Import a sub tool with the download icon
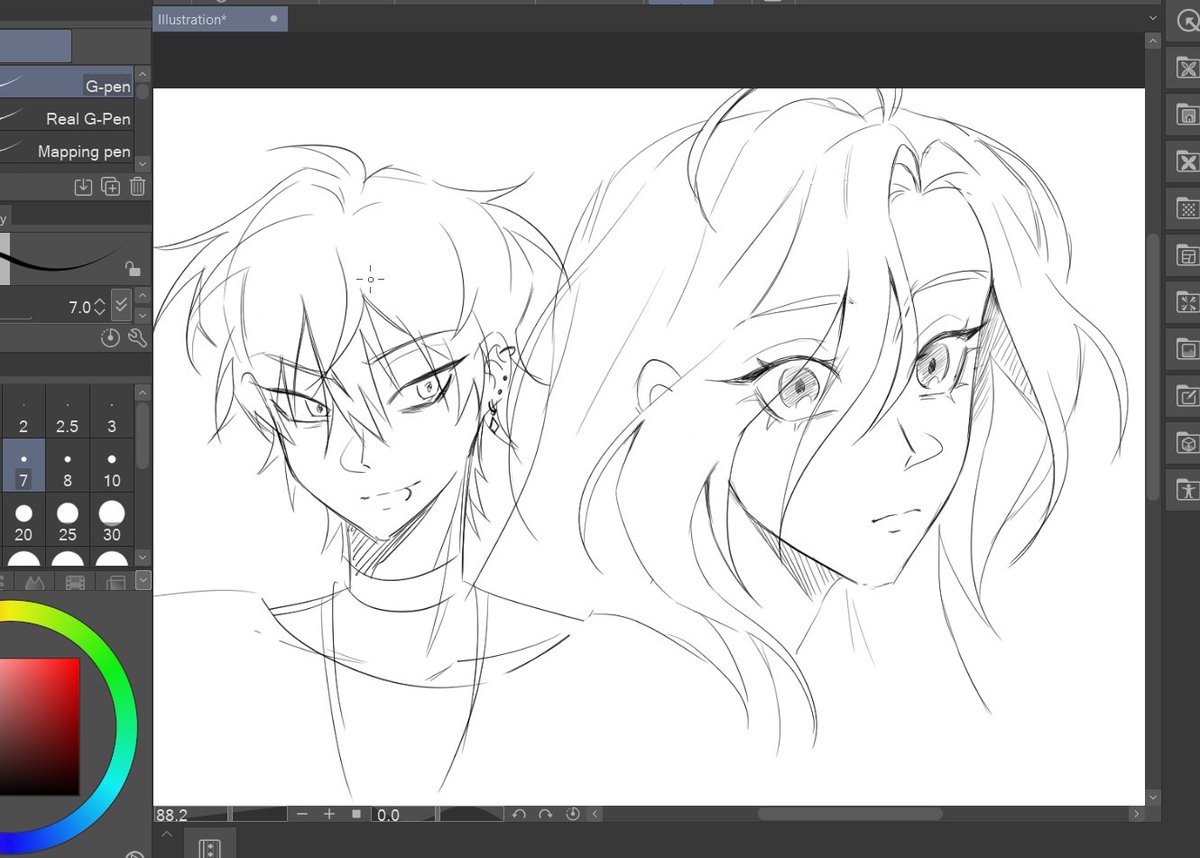 pos(82,186)
